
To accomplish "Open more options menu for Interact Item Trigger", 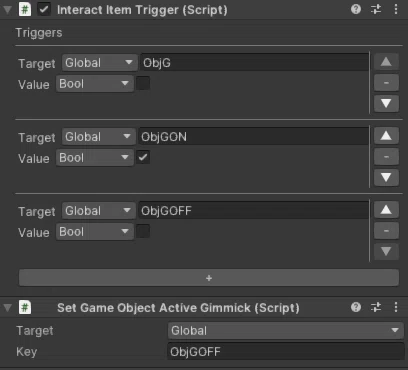I will click(396, 9).
